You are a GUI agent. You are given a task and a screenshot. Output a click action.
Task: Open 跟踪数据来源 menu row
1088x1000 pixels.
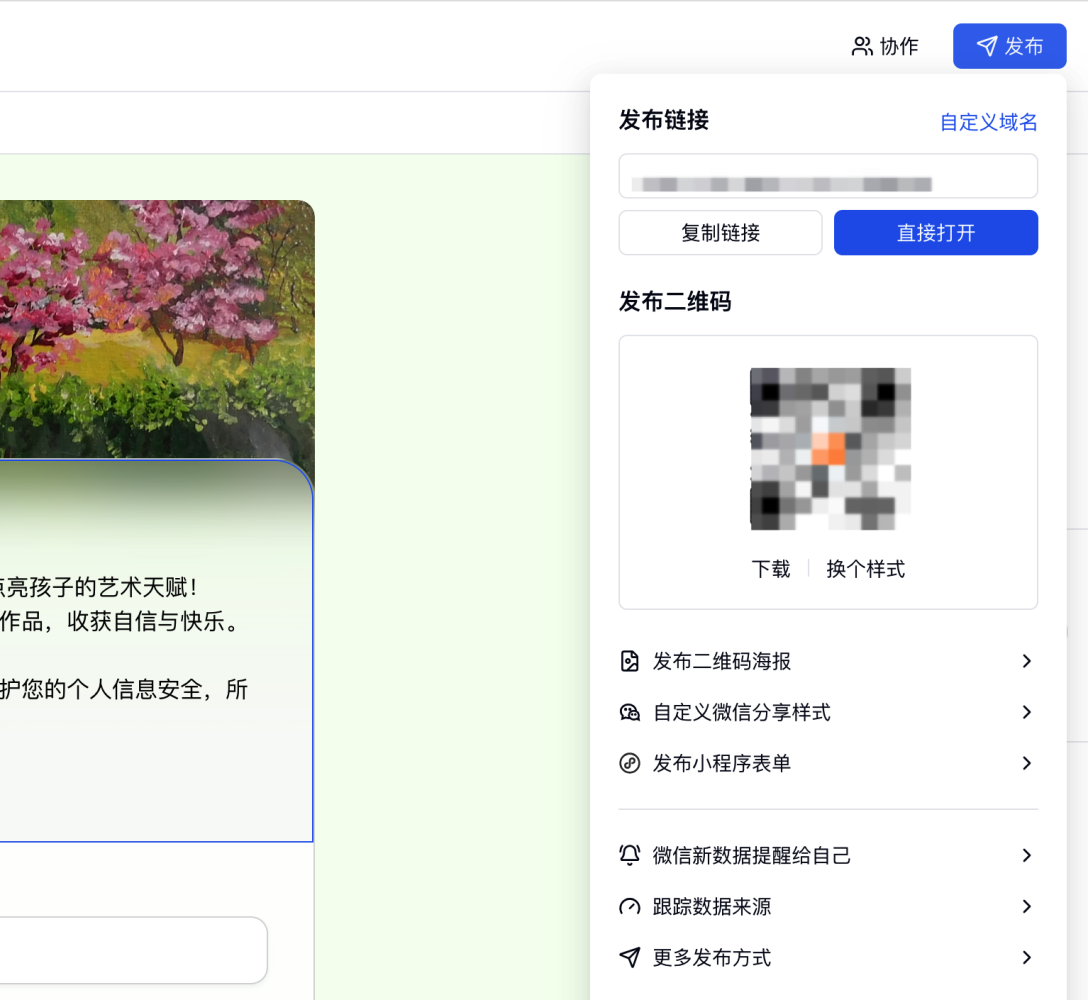712,906
